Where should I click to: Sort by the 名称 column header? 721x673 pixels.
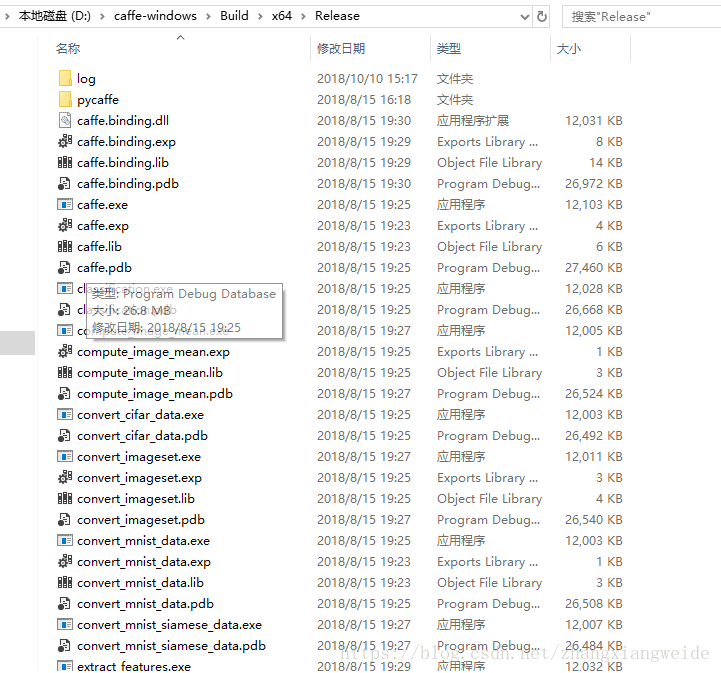pos(68,48)
